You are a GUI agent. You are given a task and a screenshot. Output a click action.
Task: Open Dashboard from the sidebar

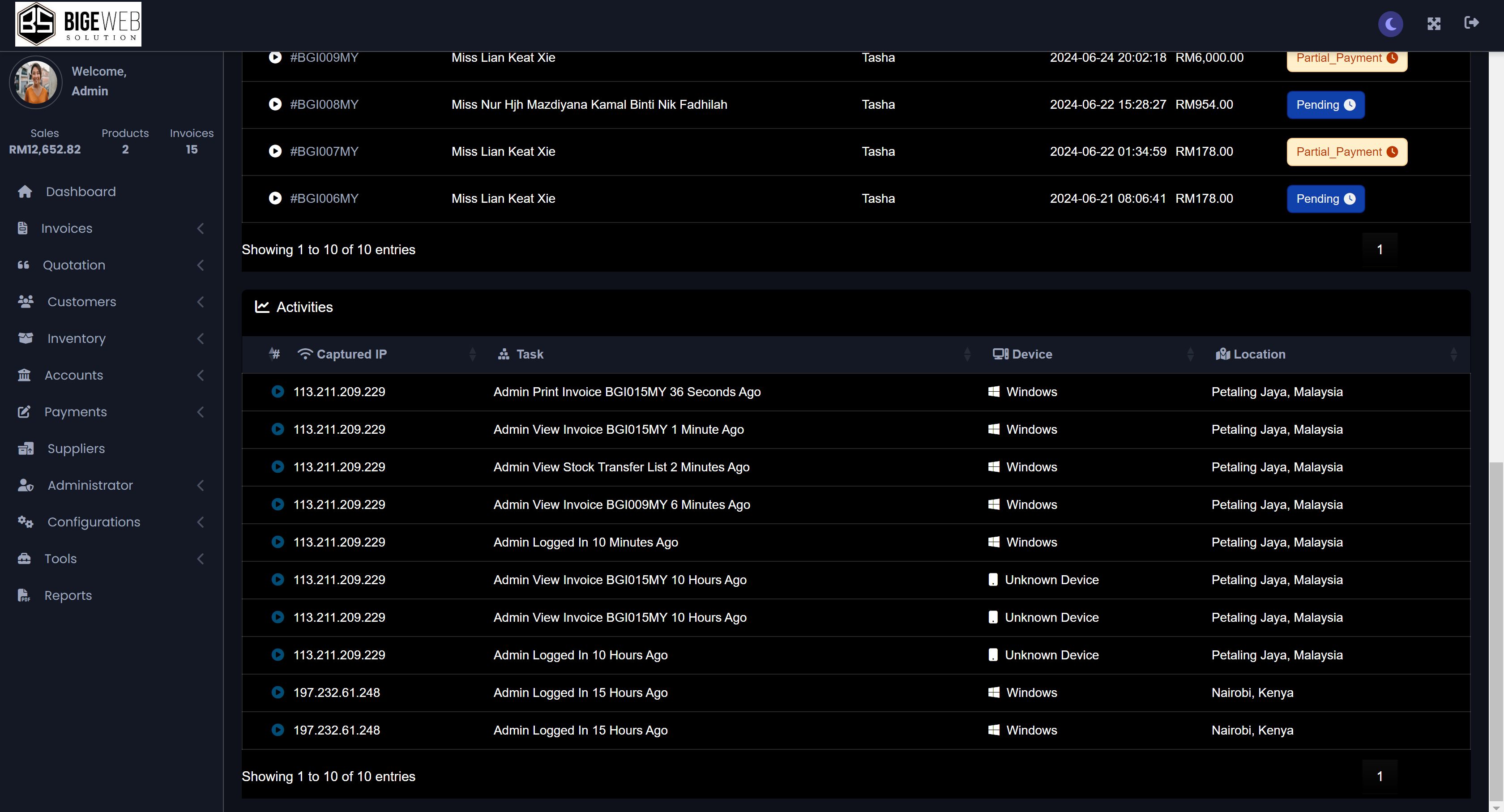coord(80,192)
